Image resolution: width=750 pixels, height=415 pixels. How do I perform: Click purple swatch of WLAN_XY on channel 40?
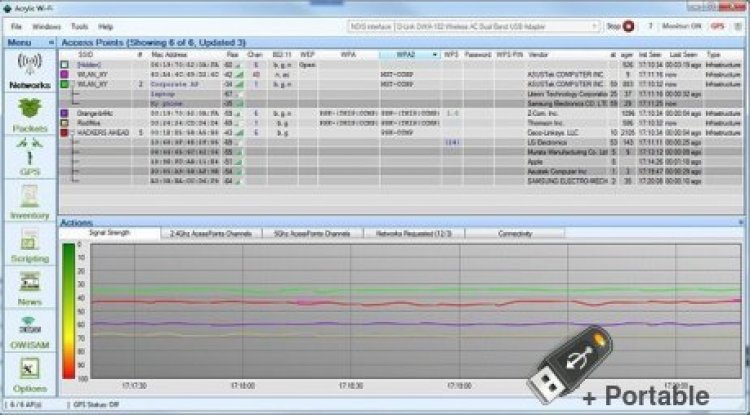pyautogui.click(x=65, y=75)
